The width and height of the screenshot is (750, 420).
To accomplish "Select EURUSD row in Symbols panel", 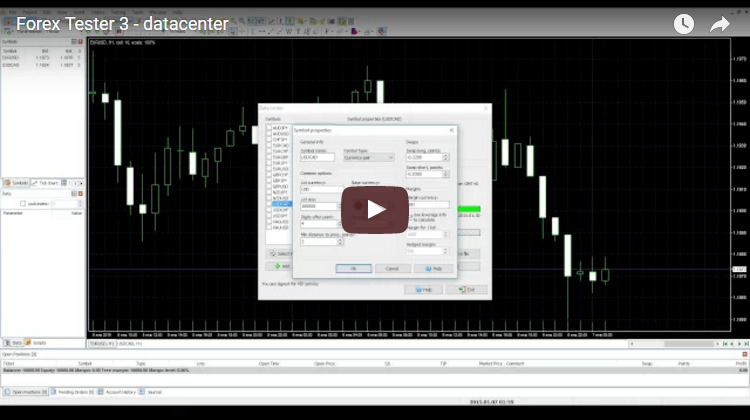I will point(42,57).
